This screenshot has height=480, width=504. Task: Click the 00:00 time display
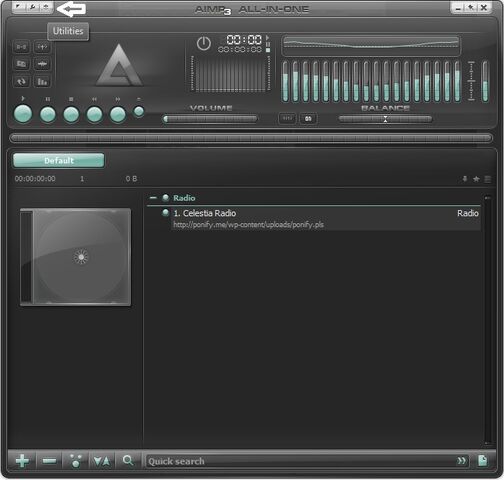point(244,40)
